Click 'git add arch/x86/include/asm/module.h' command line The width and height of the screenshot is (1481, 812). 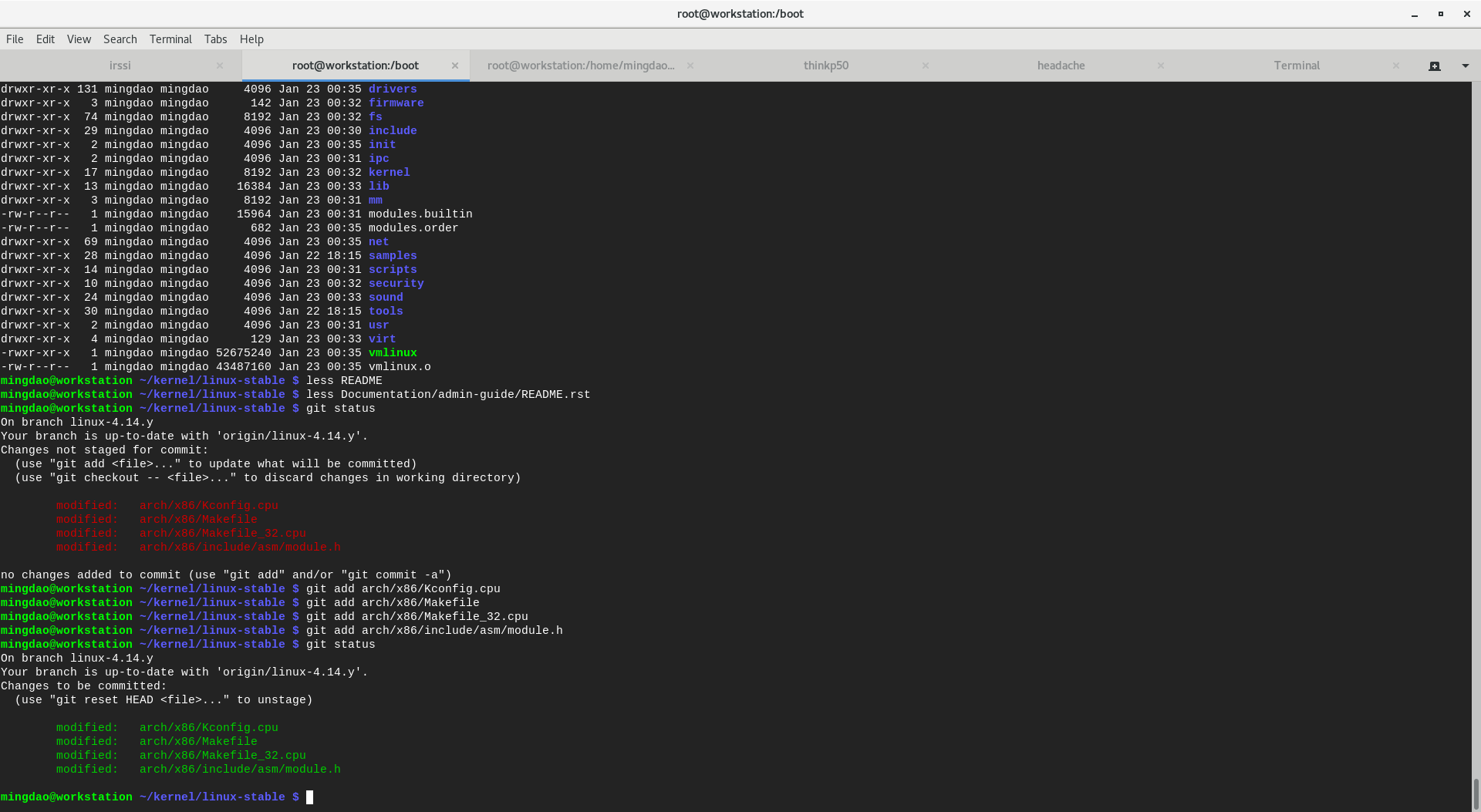pos(434,631)
